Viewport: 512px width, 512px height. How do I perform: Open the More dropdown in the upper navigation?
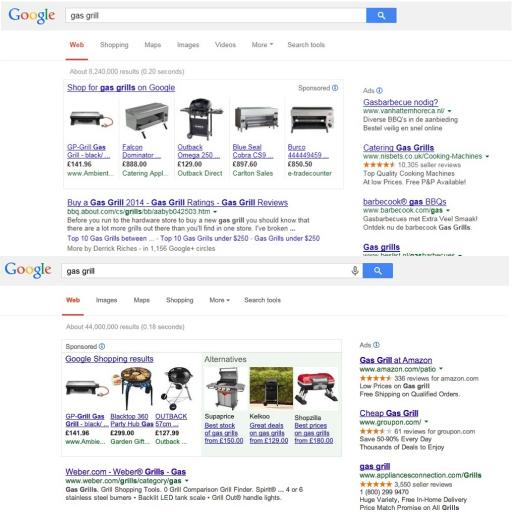[262, 45]
